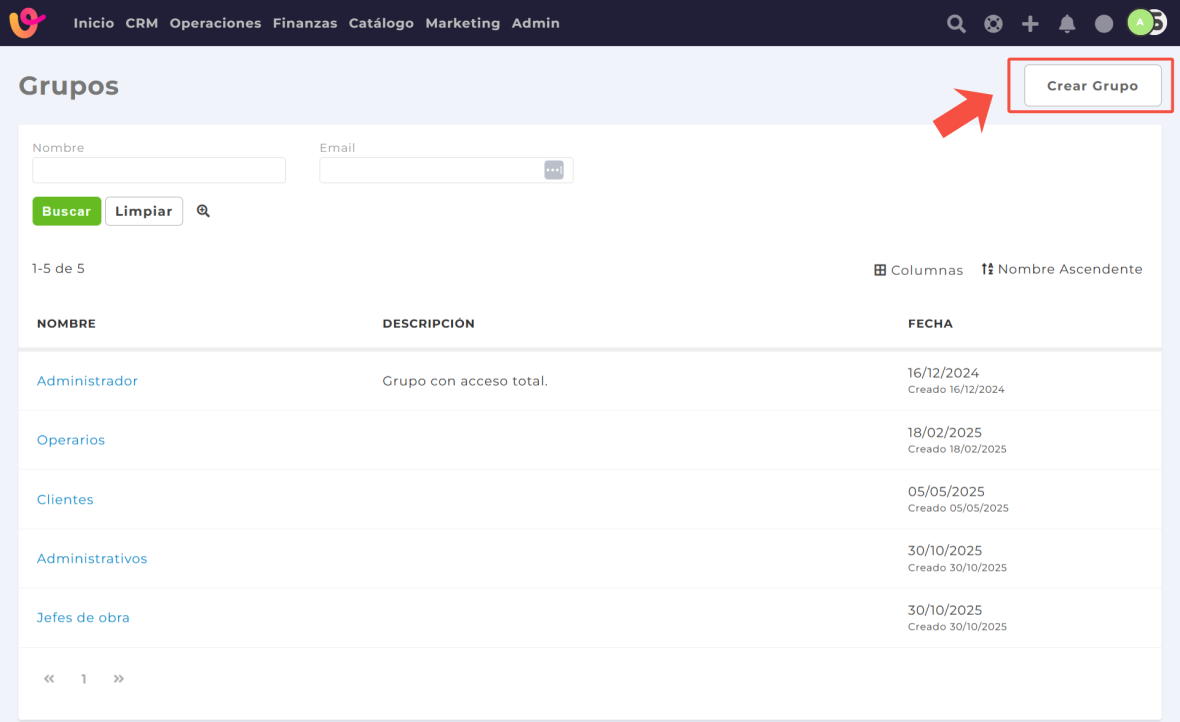Open the Finanzas menu
This screenshot has height=722, width=1180.
(305, 23)
